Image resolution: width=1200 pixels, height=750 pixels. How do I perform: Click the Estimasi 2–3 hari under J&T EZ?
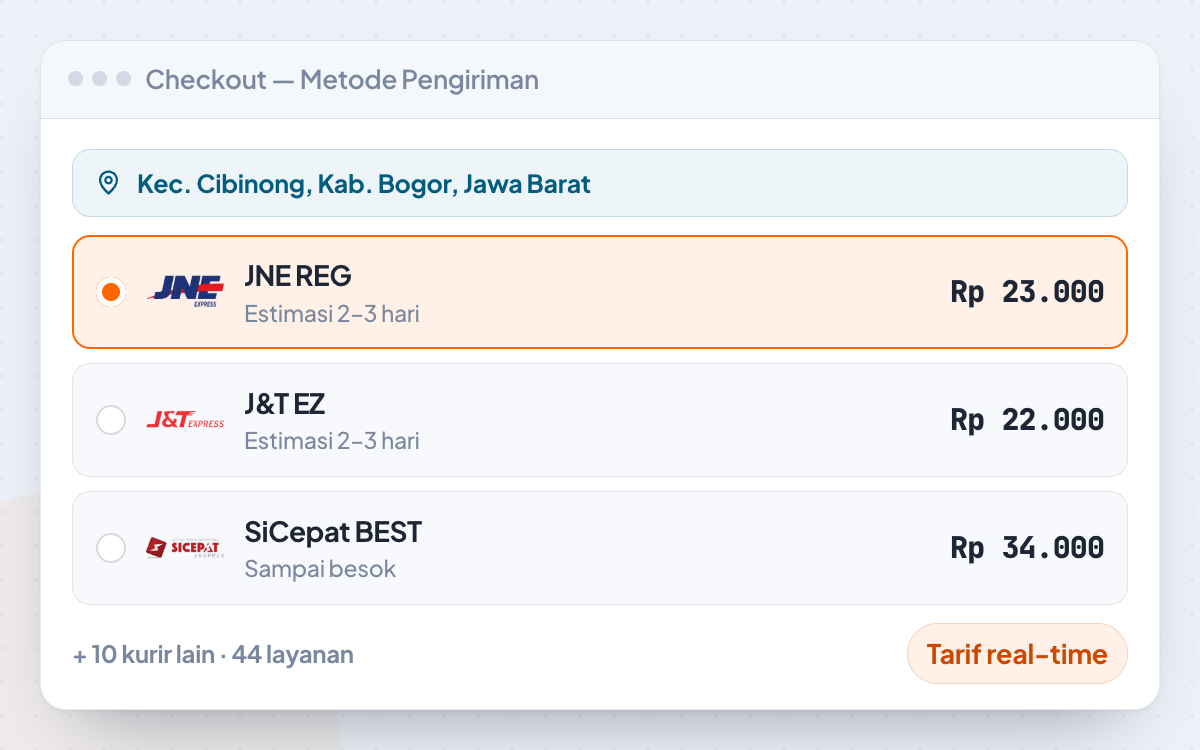point(332,441)
